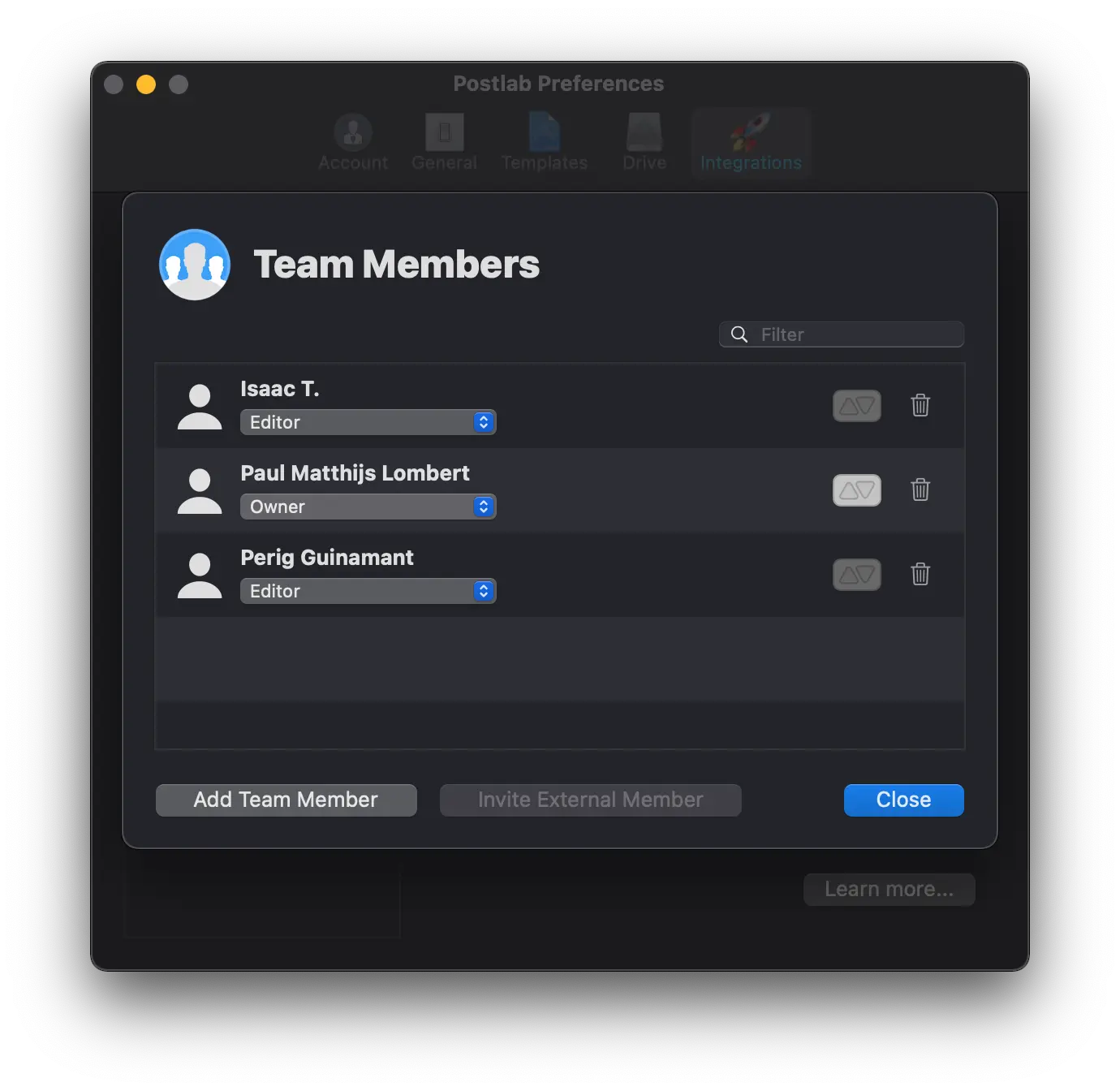Toggle triangles button for Isaac T.
Image resolution: width=1120 pixels, height=1091 pixels.
(x=856, y=406)
